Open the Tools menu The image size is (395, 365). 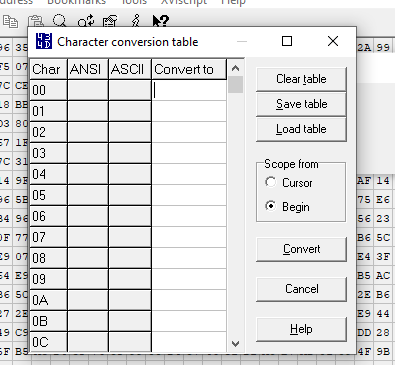tap(134, 2)
